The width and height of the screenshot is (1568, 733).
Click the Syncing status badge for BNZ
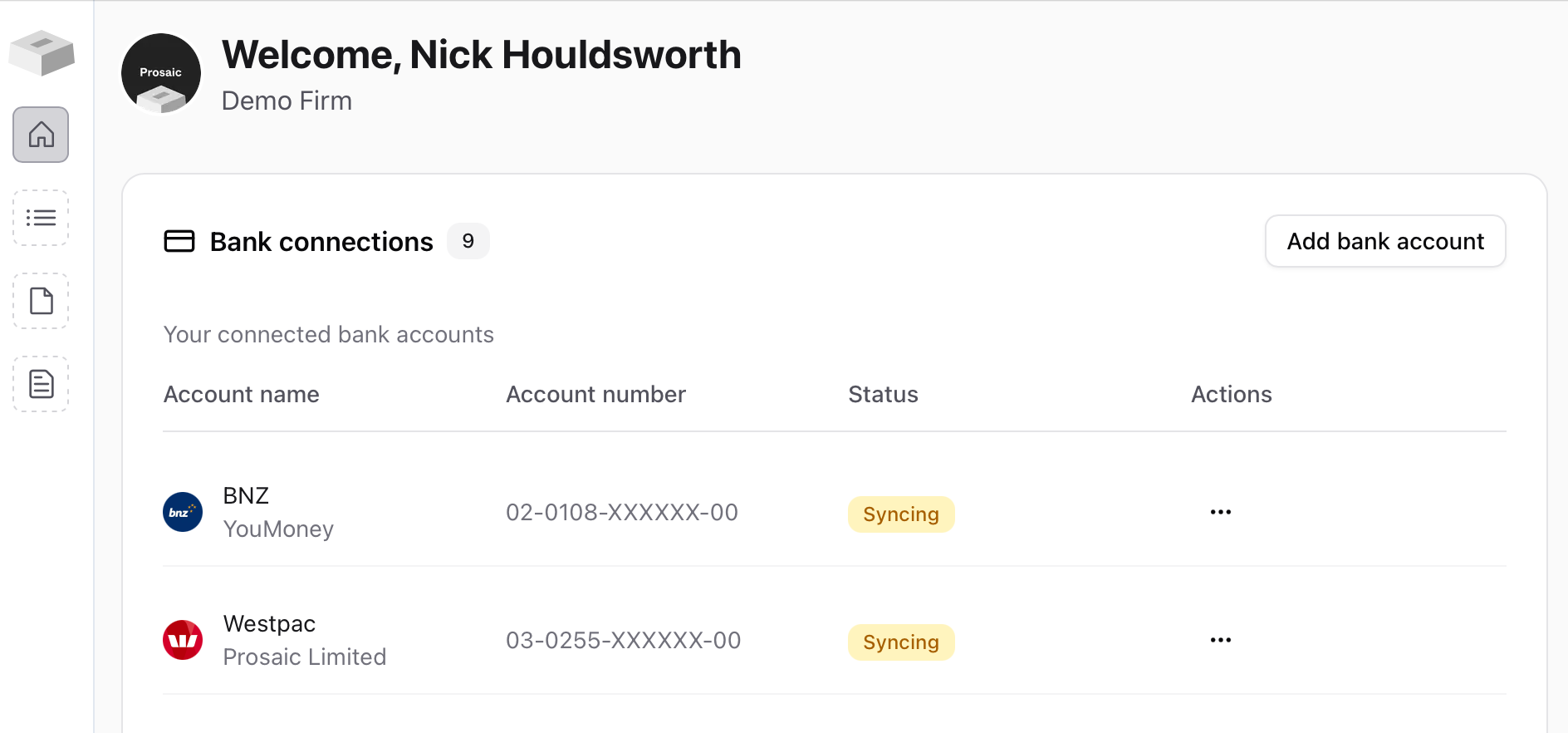(x=901, y=514)
